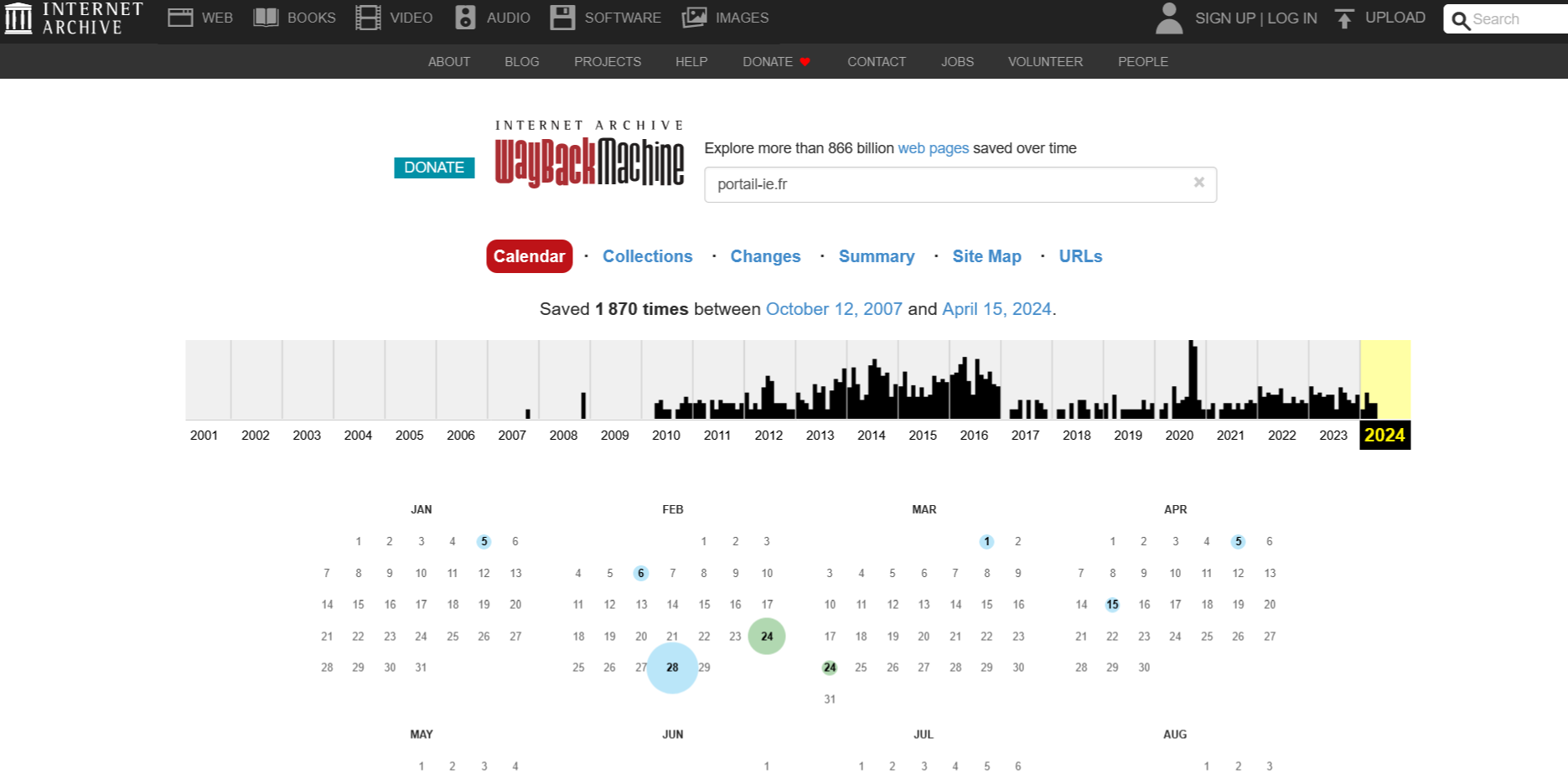Click the UPLOAD text label

click(1395, 18)
